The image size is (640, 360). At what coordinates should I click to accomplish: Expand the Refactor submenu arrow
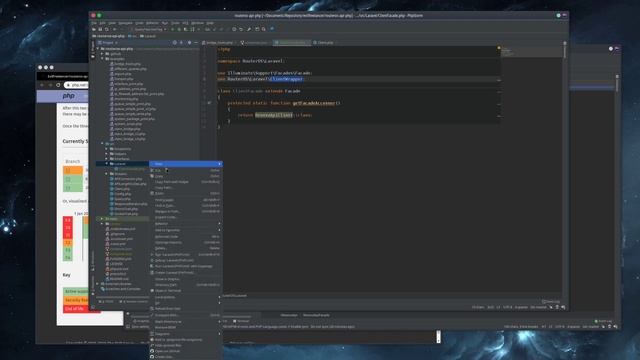point(219,224)
